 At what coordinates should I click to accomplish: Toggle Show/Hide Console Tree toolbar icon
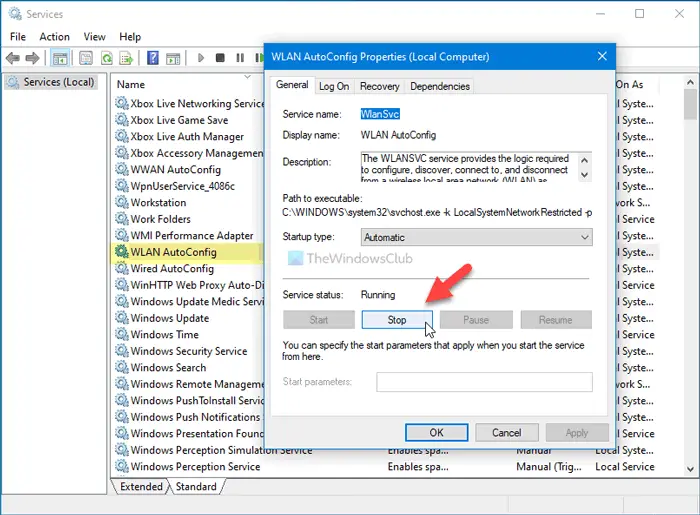[60, 58]
